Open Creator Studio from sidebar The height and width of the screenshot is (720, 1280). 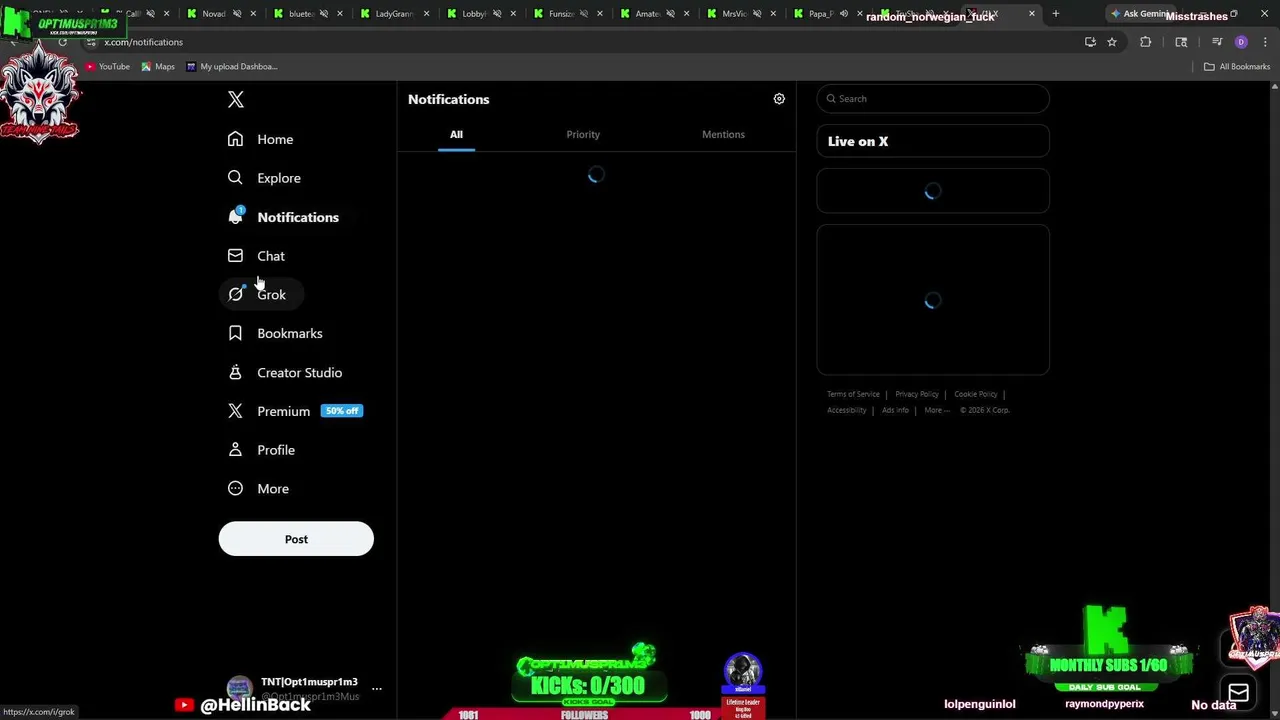pyautogui.click(x=285, y=372)
